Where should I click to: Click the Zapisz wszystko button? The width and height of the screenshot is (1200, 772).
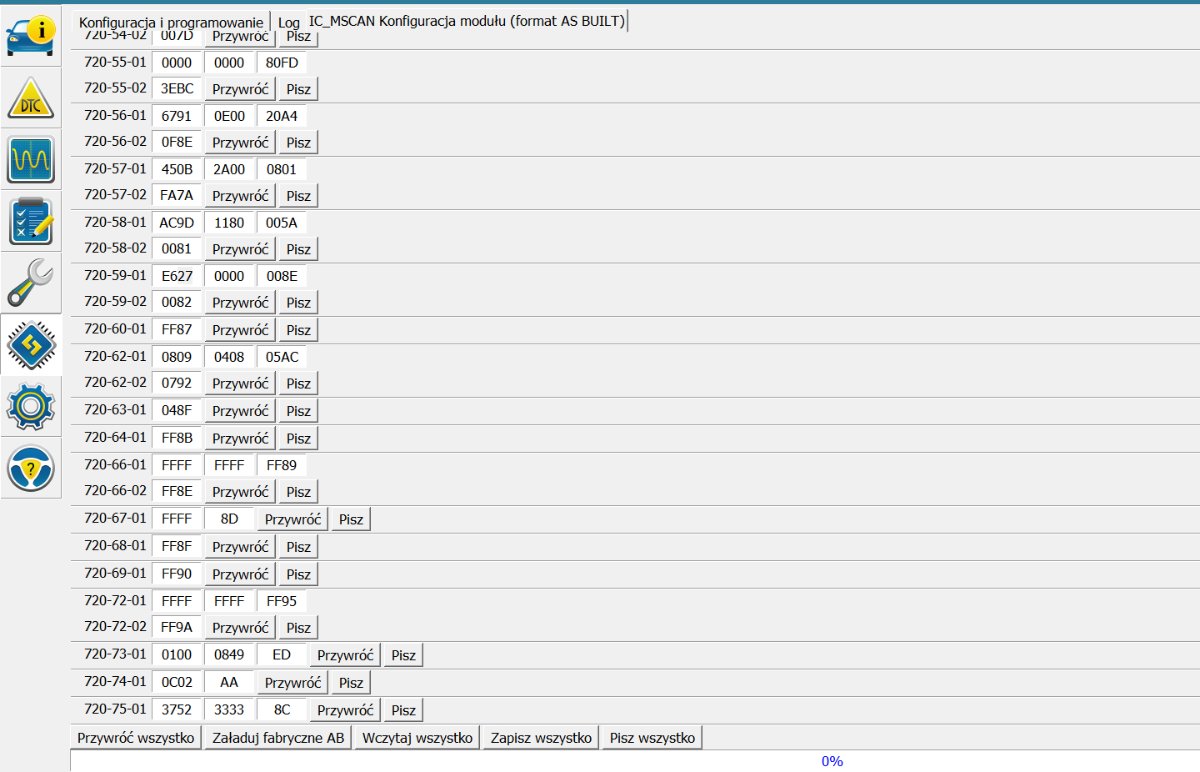pos(540,738)
